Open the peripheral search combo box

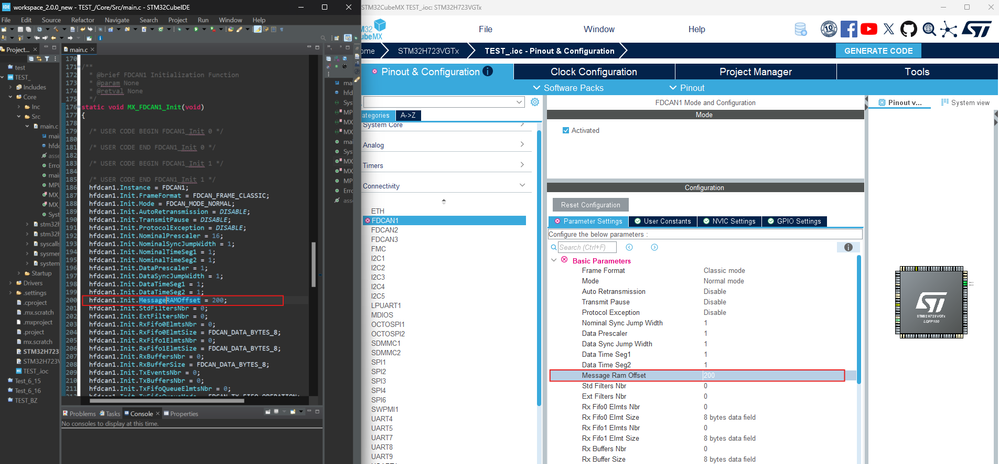[x=443, y=102]
